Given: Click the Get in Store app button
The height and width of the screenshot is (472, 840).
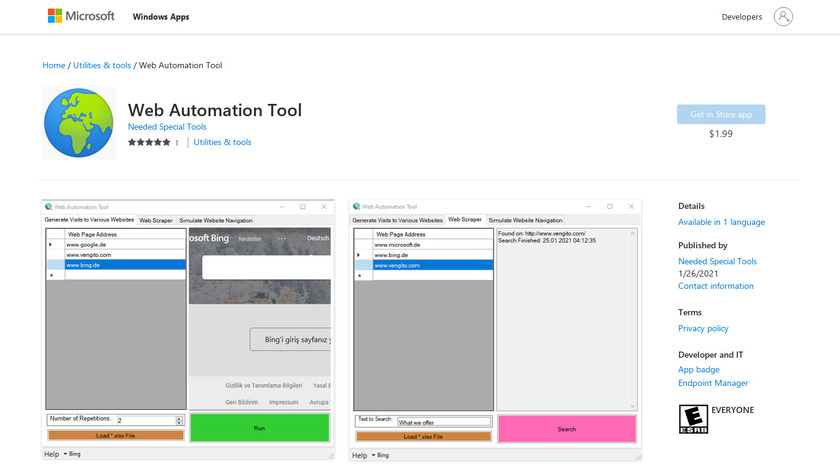Looking at the screenshot, I should pyautogui.click(x=720, y=114).
